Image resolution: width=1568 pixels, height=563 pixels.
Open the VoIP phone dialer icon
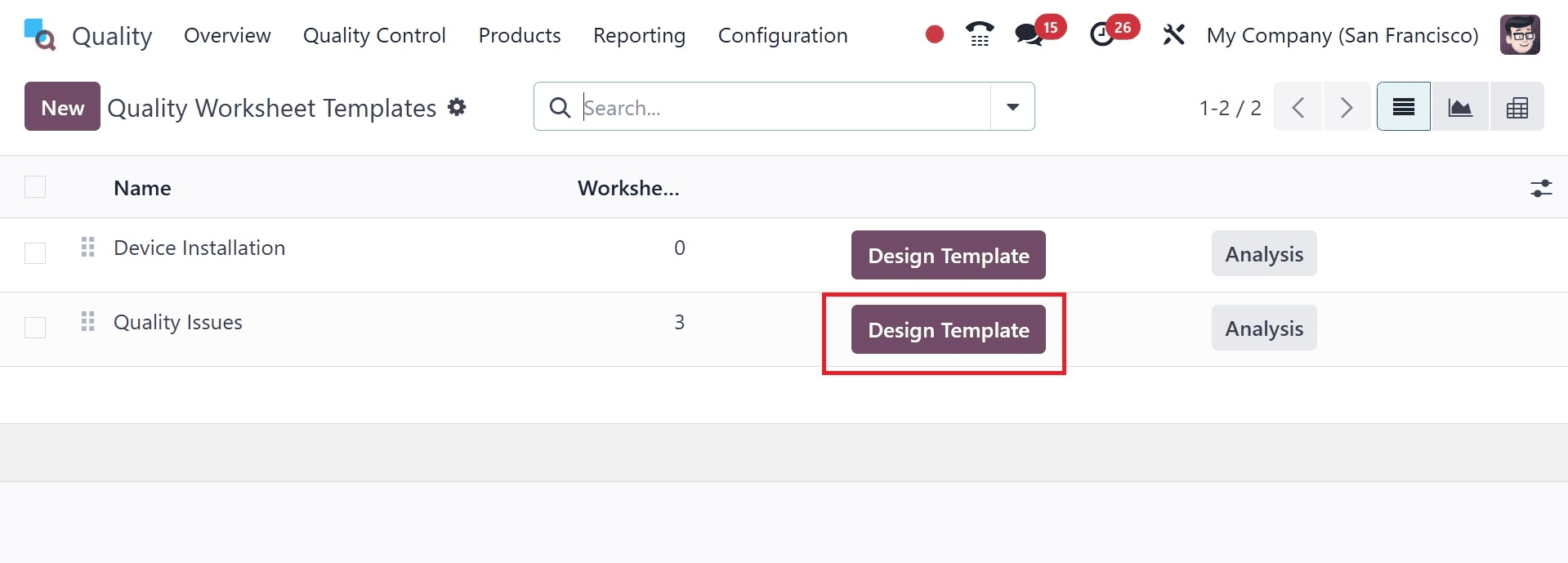980,34
